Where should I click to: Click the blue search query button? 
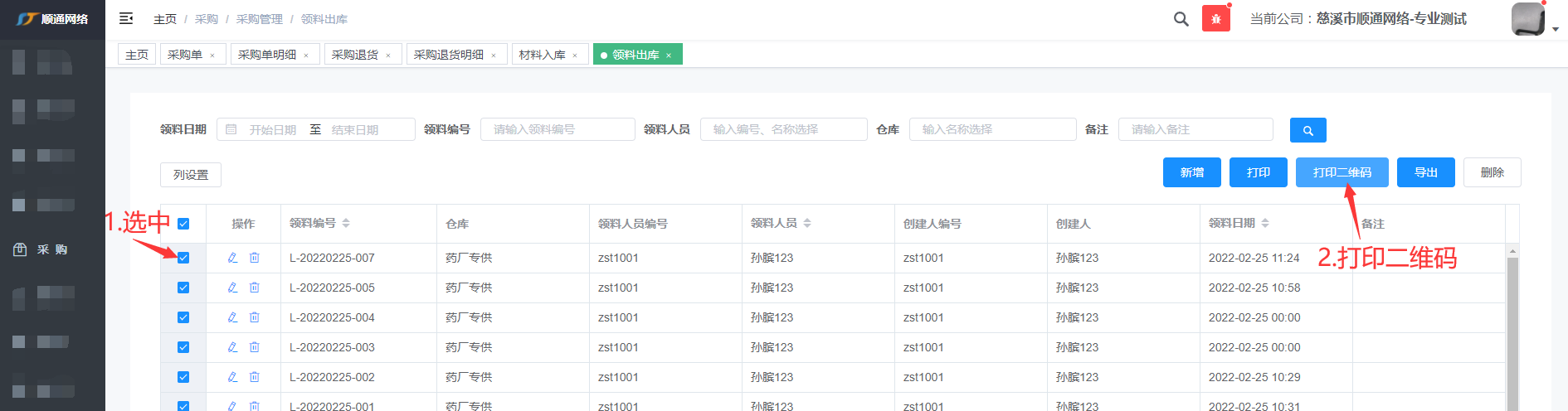point(1307,130)
